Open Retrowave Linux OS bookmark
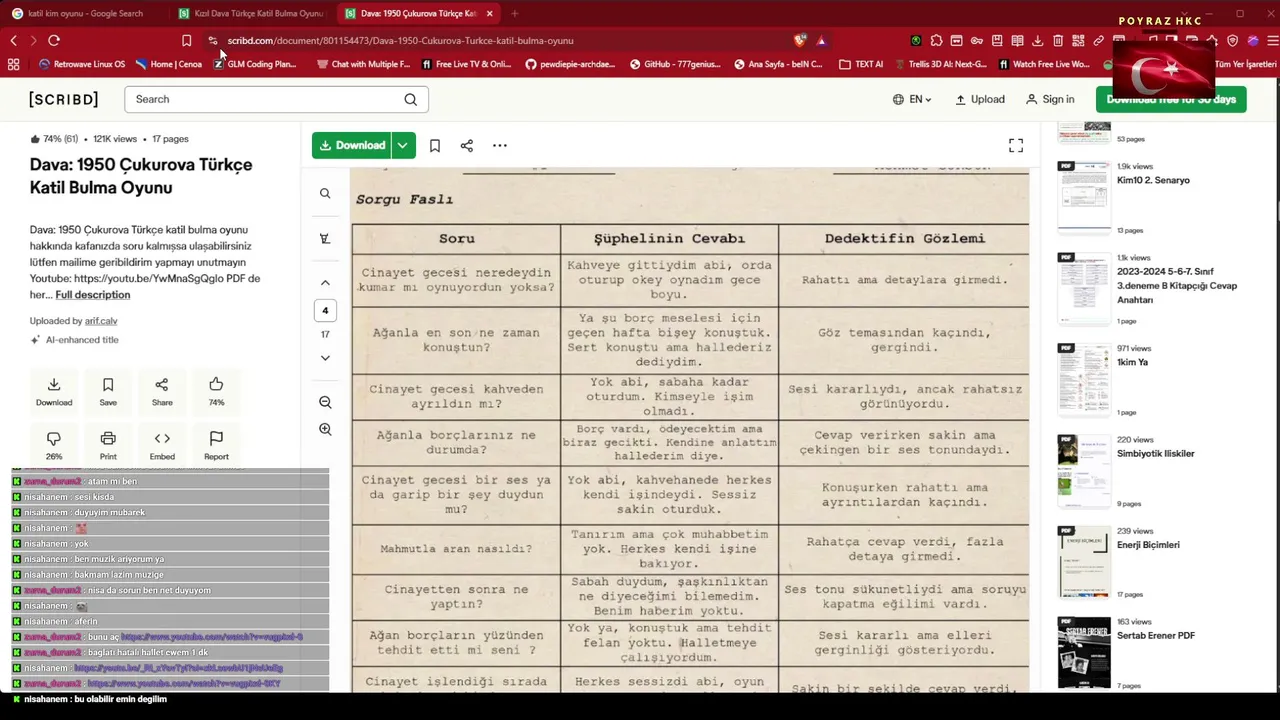 (82, 64)
